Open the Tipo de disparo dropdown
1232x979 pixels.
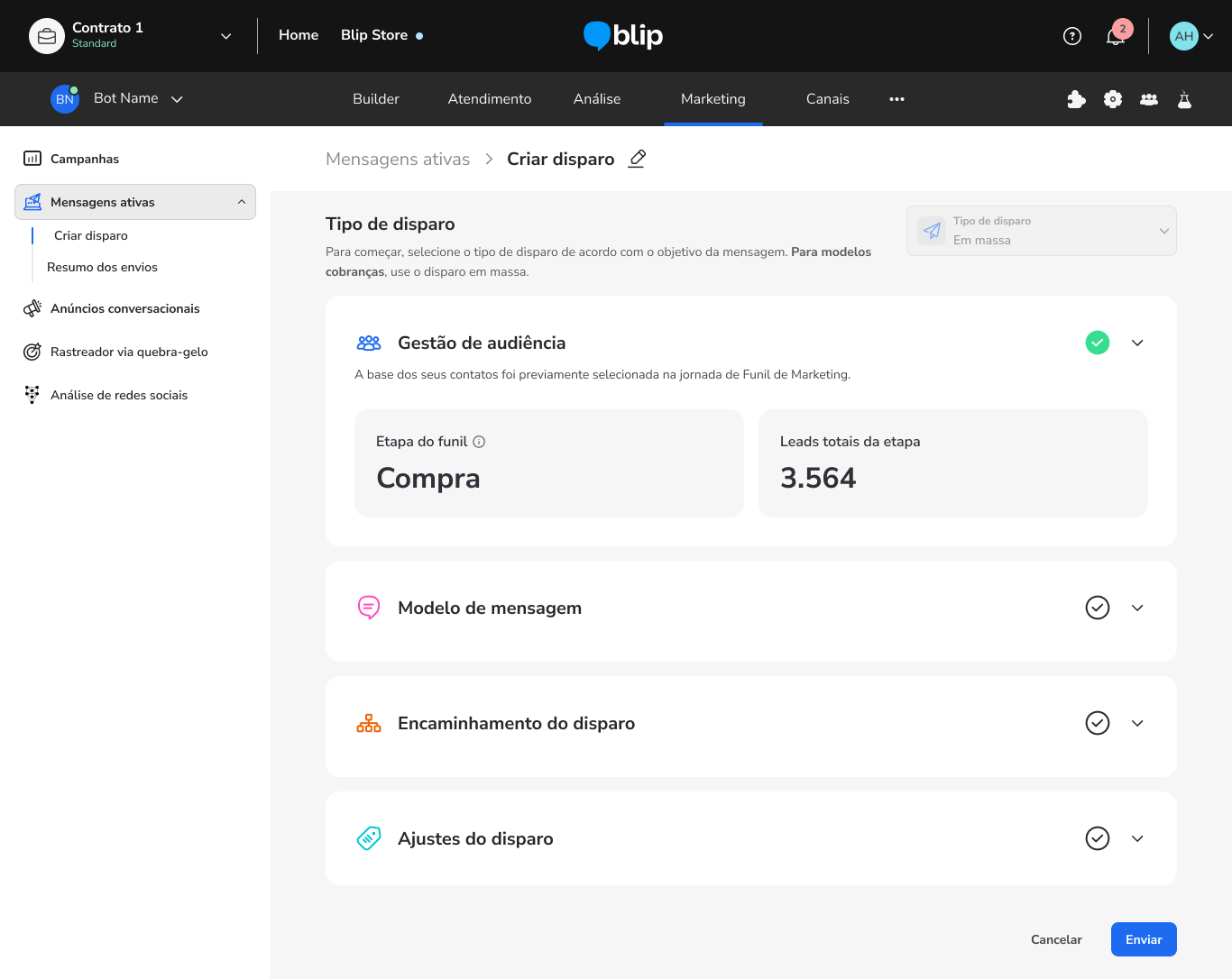(x=1041, y=231)
